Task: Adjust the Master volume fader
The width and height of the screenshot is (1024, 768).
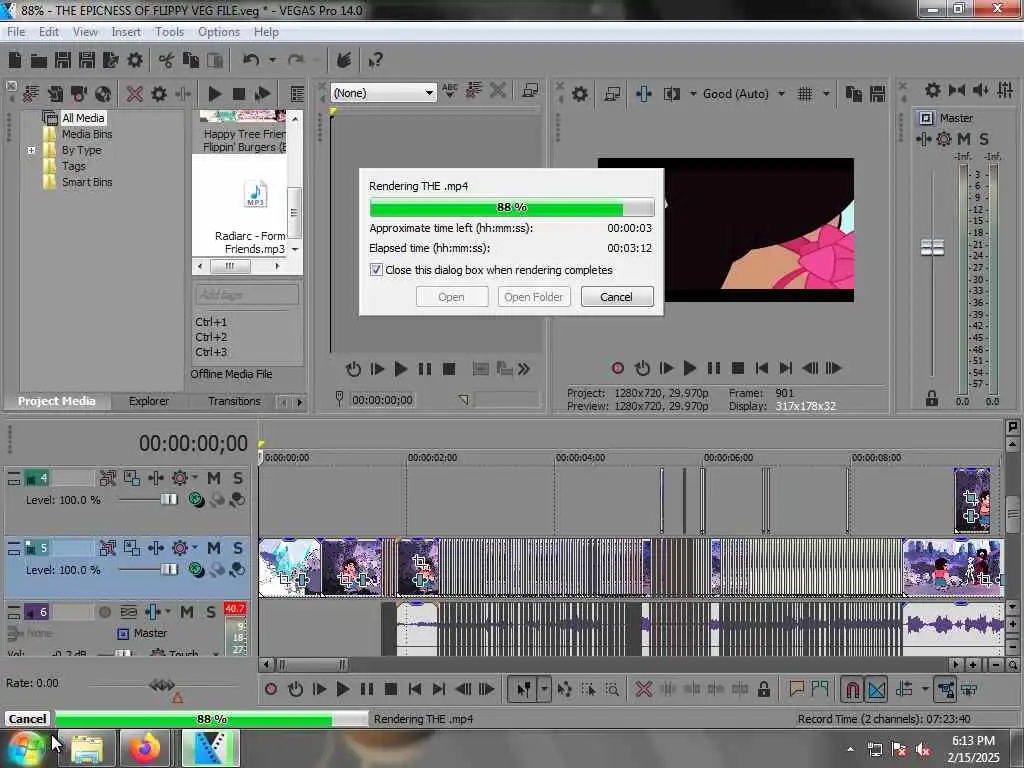Action: click(933, 248)
